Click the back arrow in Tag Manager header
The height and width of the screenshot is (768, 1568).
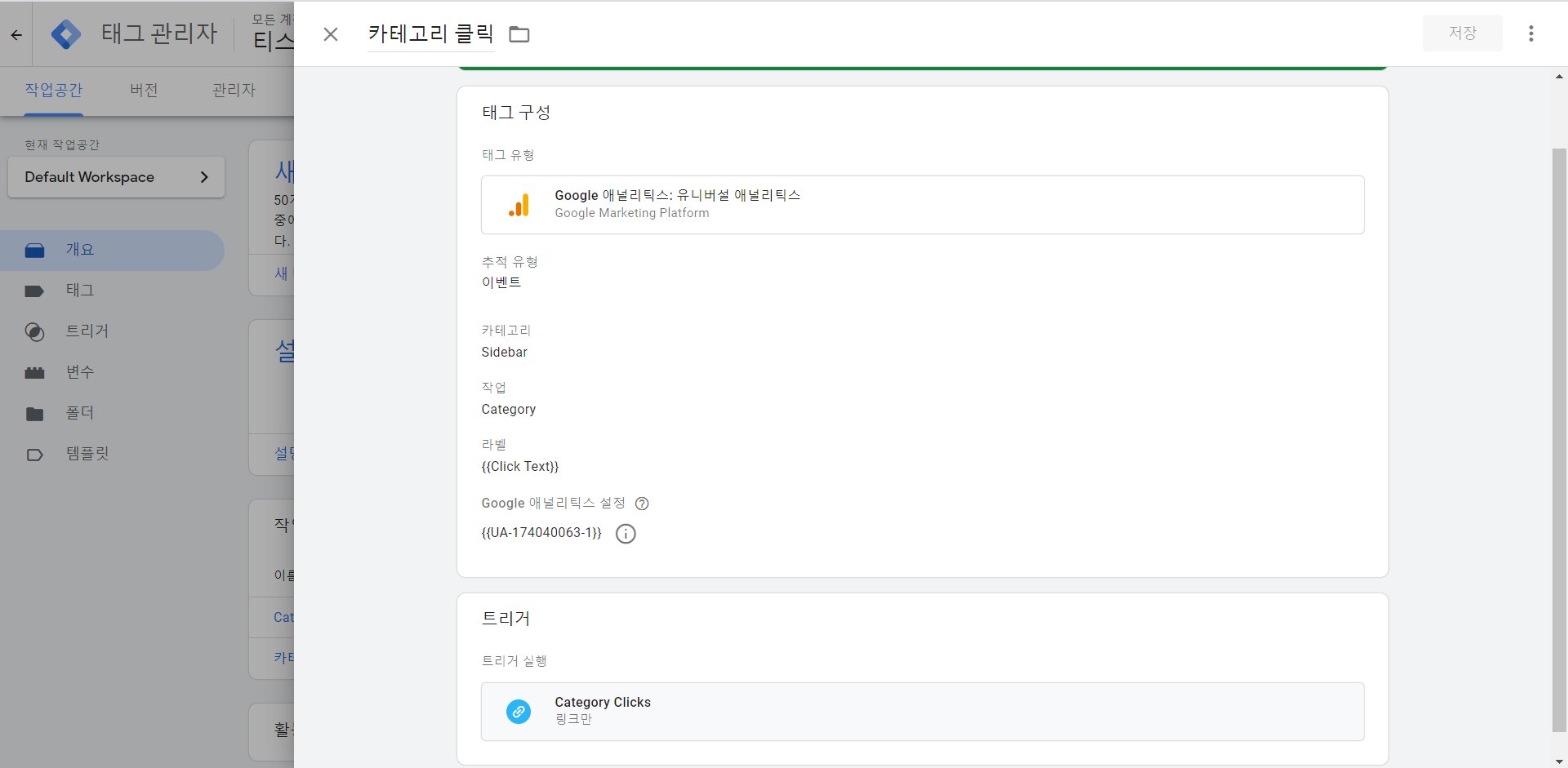[16, 34]
